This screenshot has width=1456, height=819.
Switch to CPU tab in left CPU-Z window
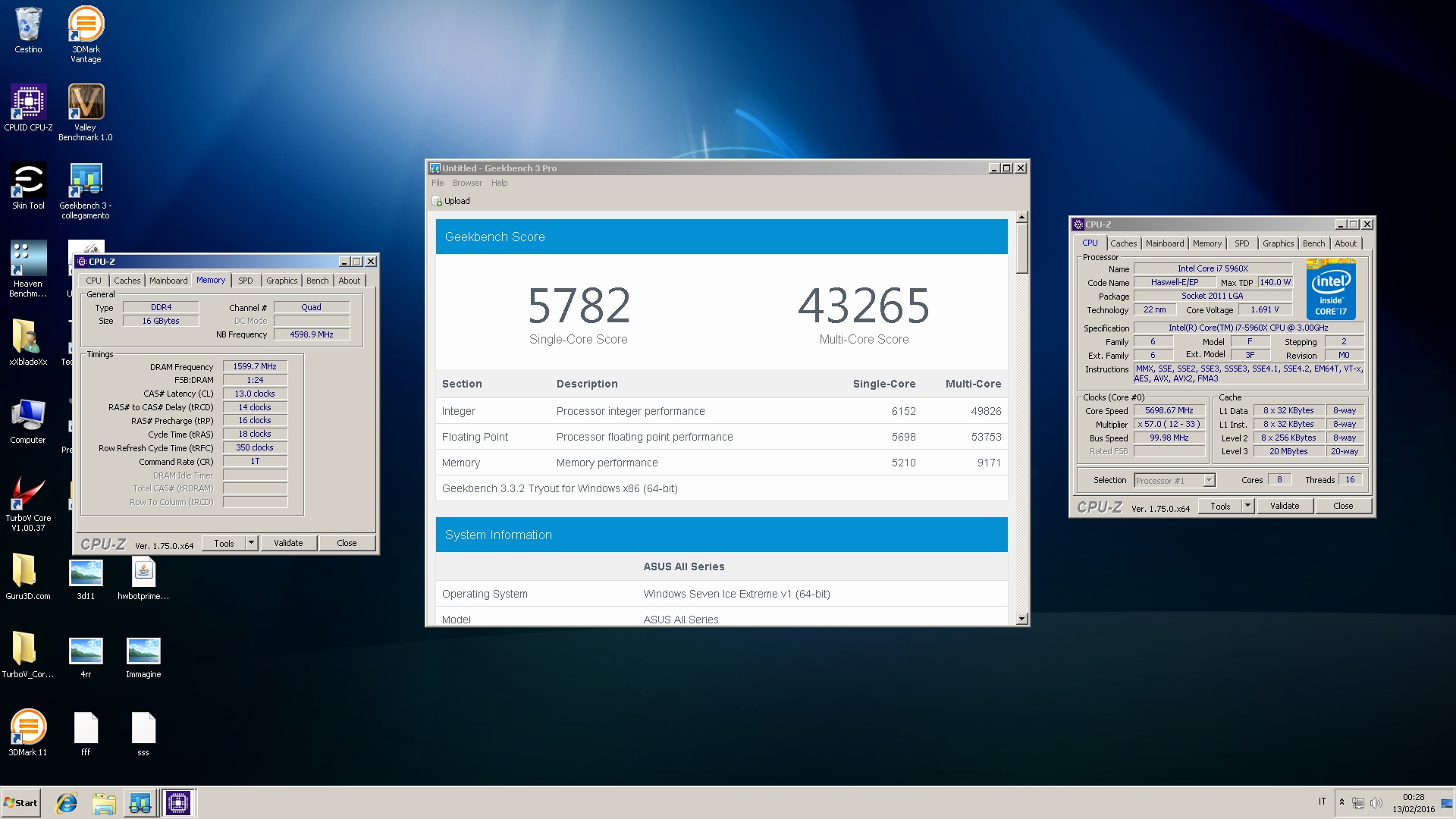[93, 281]
